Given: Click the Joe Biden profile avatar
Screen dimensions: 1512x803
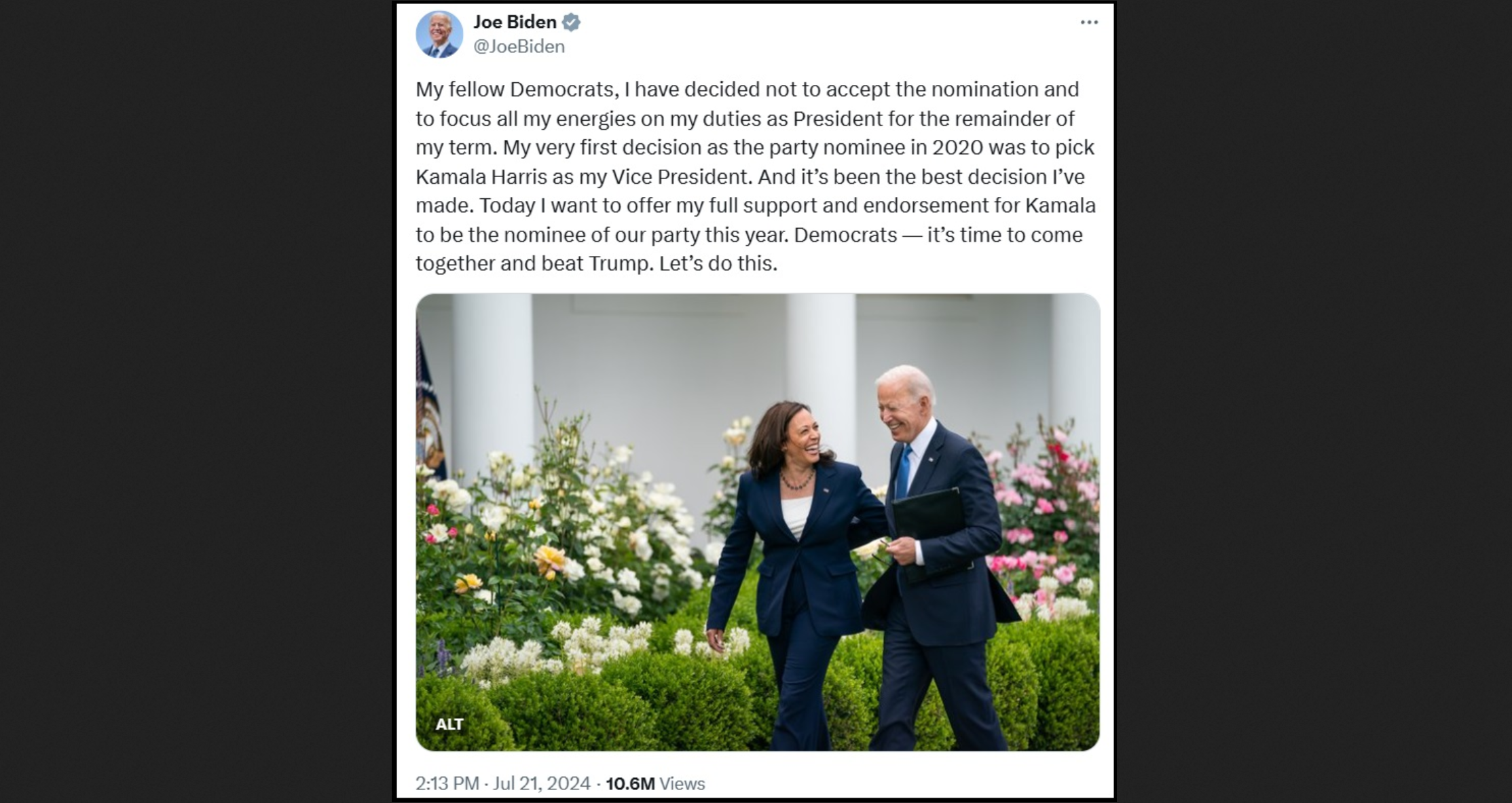Looking at the screenshot, I should tap(439, 34).
